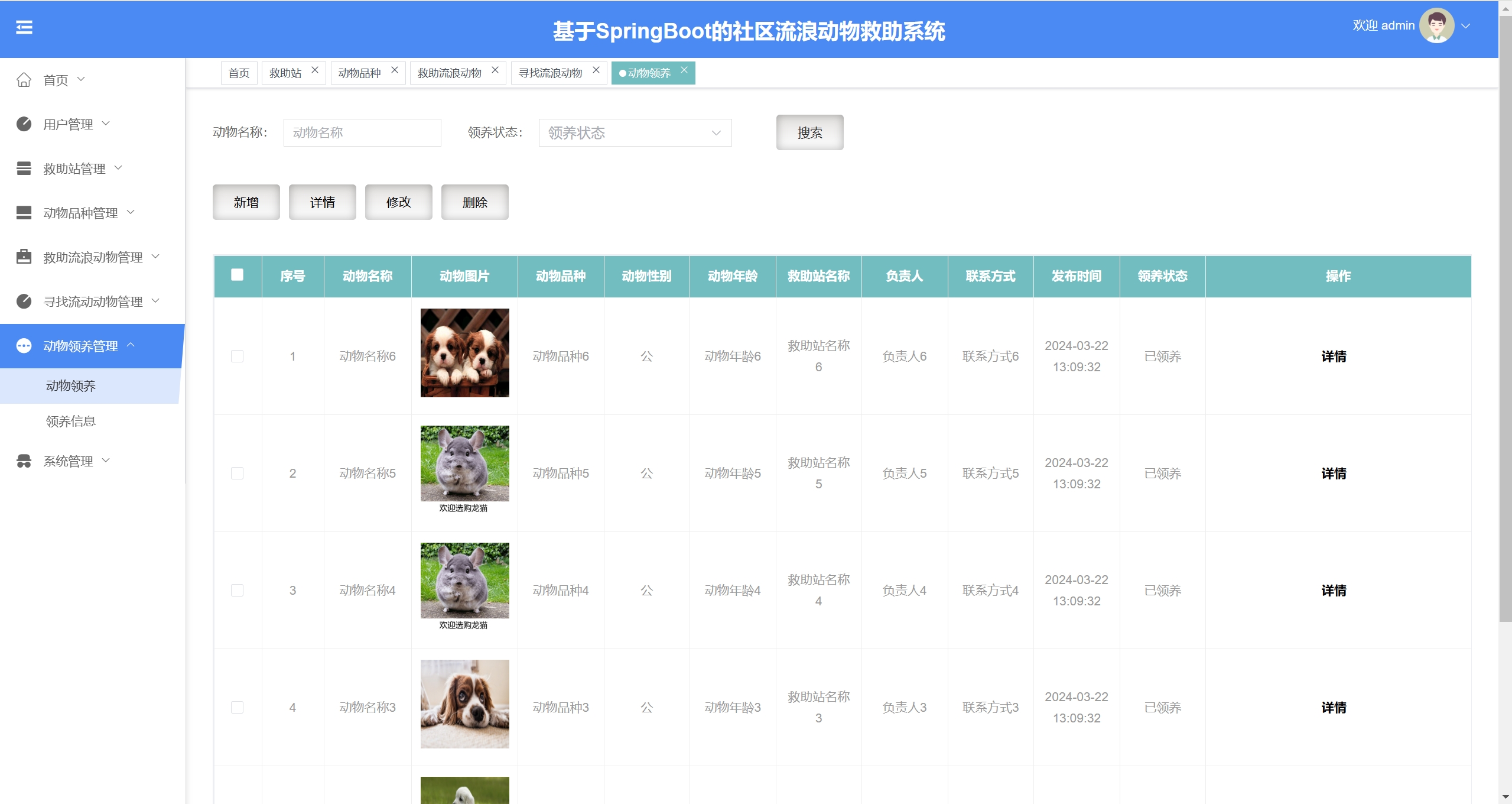Viewport: 1512px width, 804px height.
Task: Open 动物领养 submenu item
Action: coord(90,386)
